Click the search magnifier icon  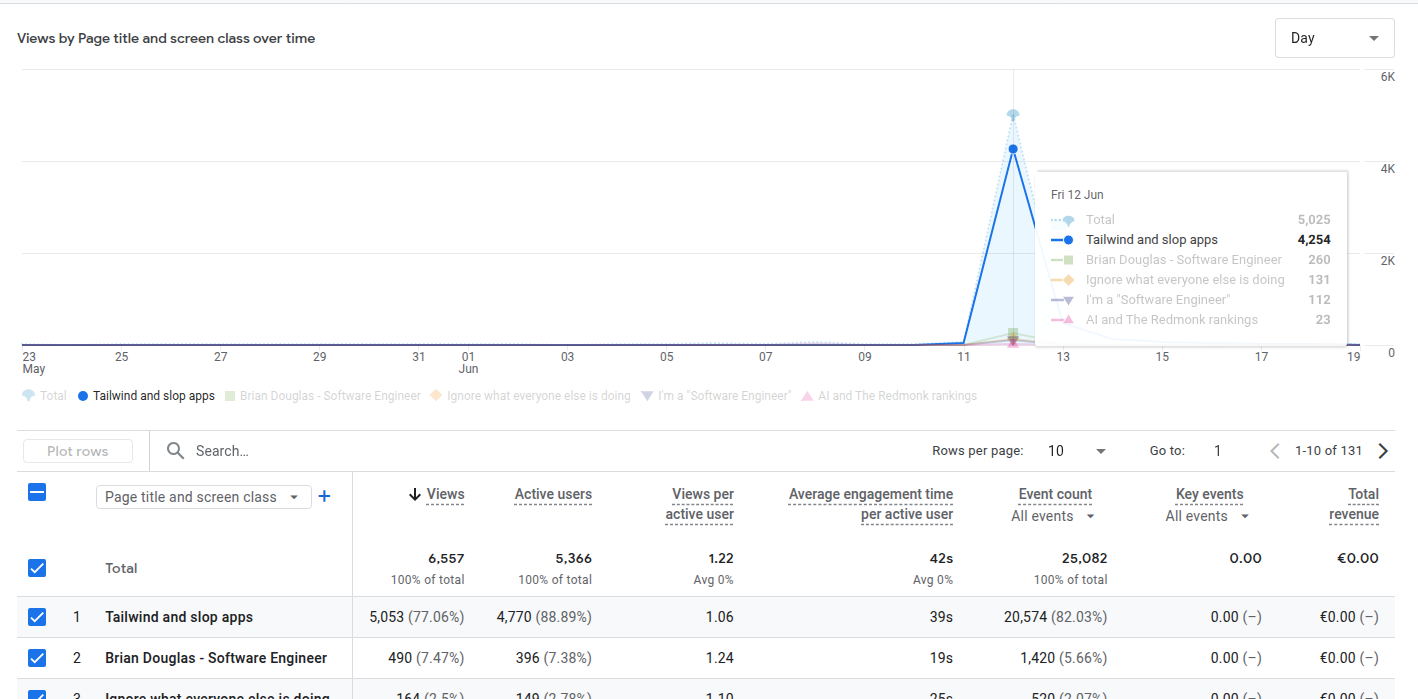tap(176, 451)
